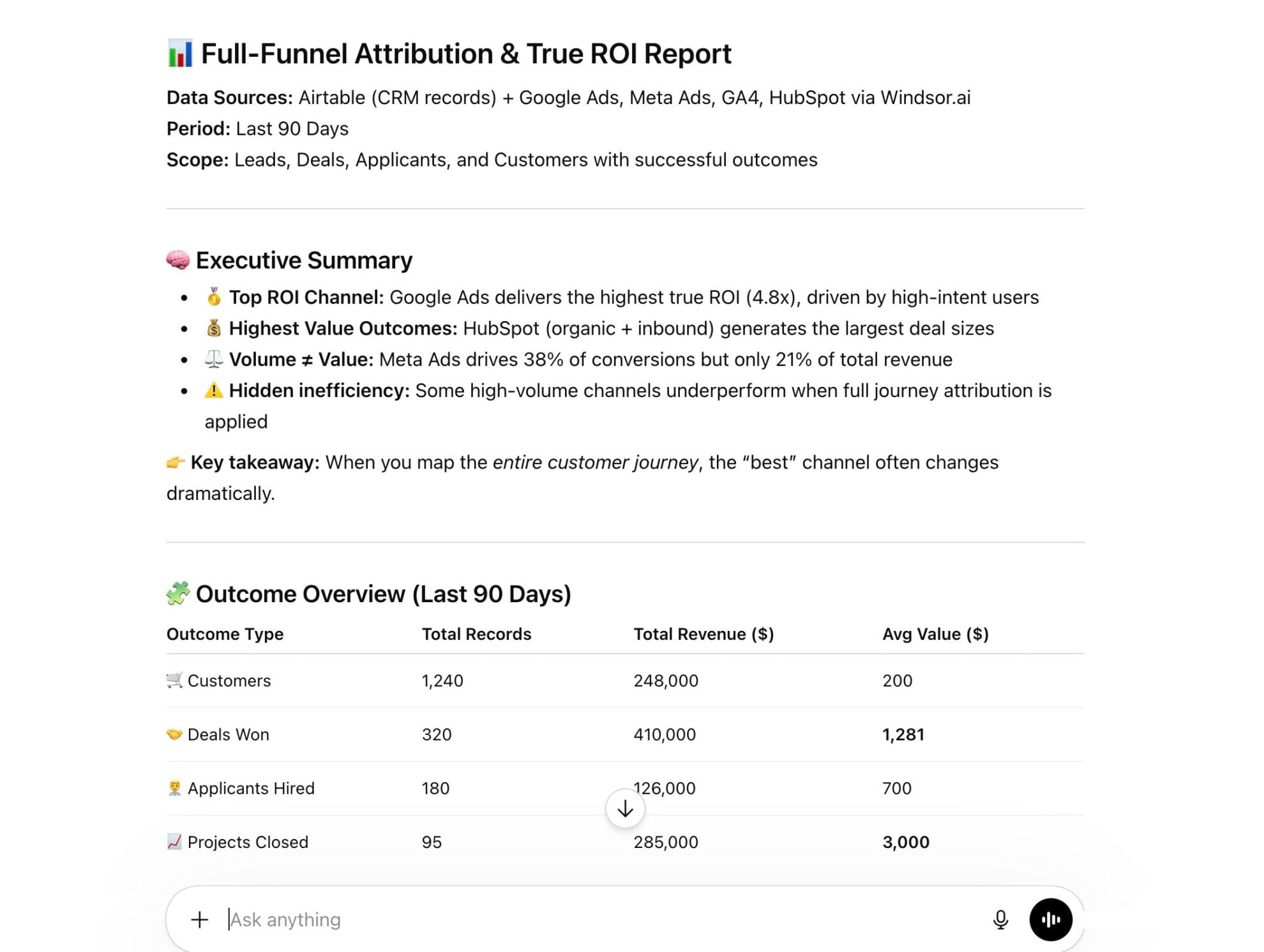Open voice mode with the waveform icon

click(x=1051, y=919)
